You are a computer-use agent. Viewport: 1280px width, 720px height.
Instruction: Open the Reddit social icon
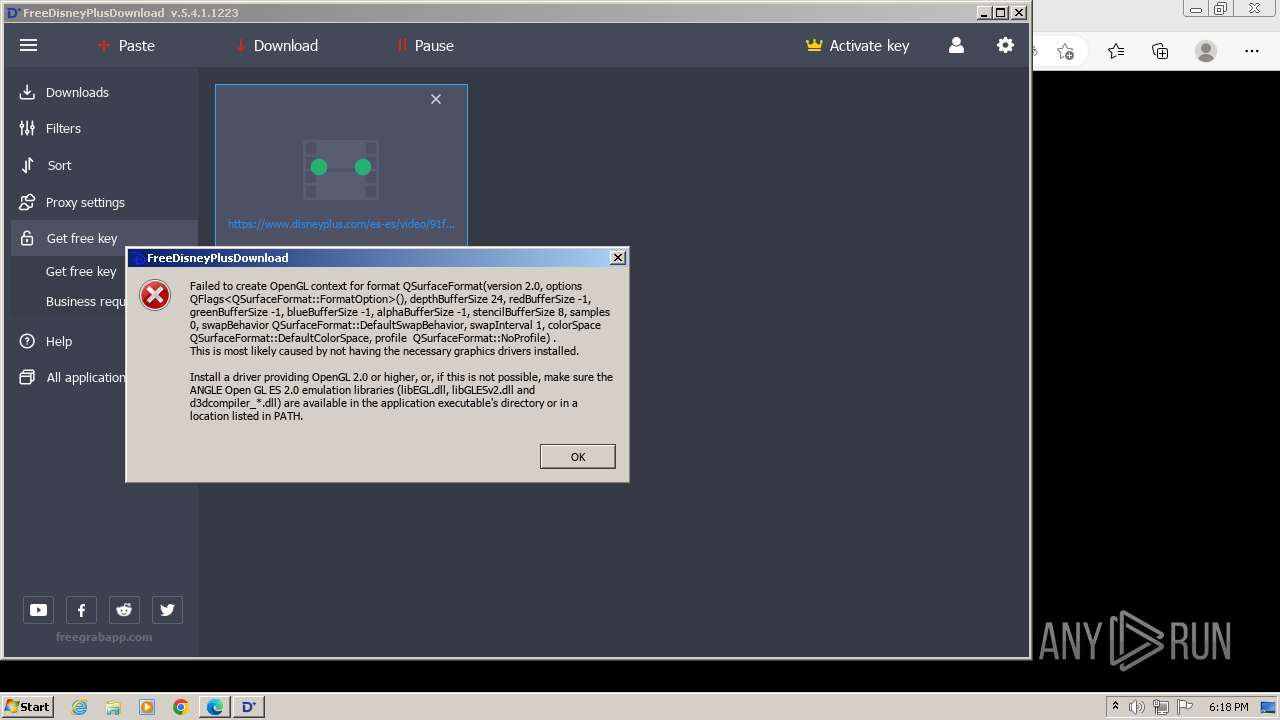(124, 609)
